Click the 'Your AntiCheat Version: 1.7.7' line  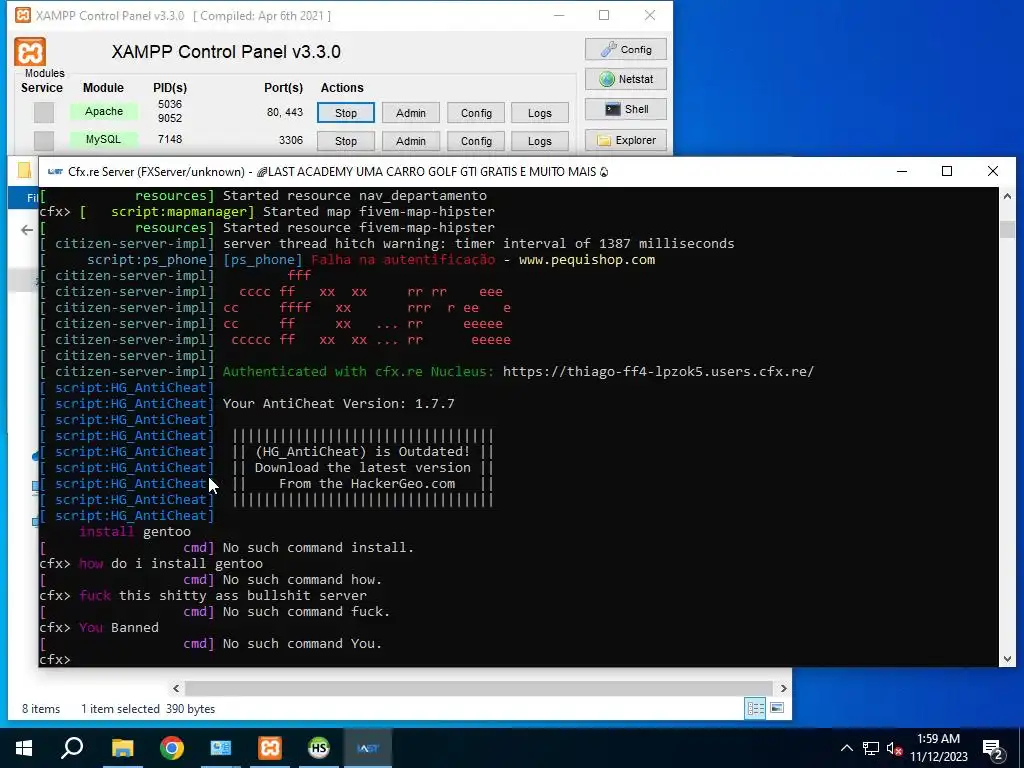coord(338,404)
